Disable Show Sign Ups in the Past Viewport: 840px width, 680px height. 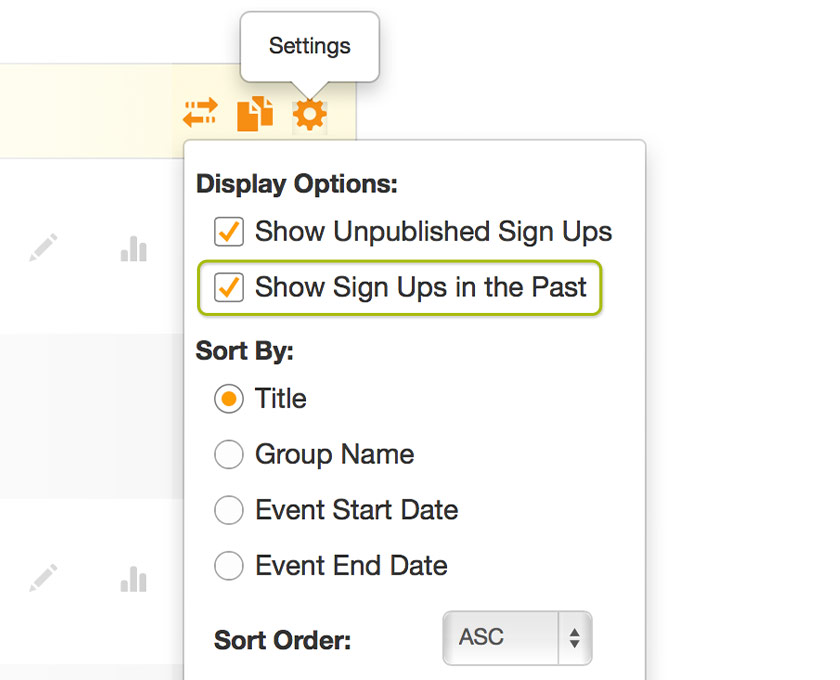point(228,287)
